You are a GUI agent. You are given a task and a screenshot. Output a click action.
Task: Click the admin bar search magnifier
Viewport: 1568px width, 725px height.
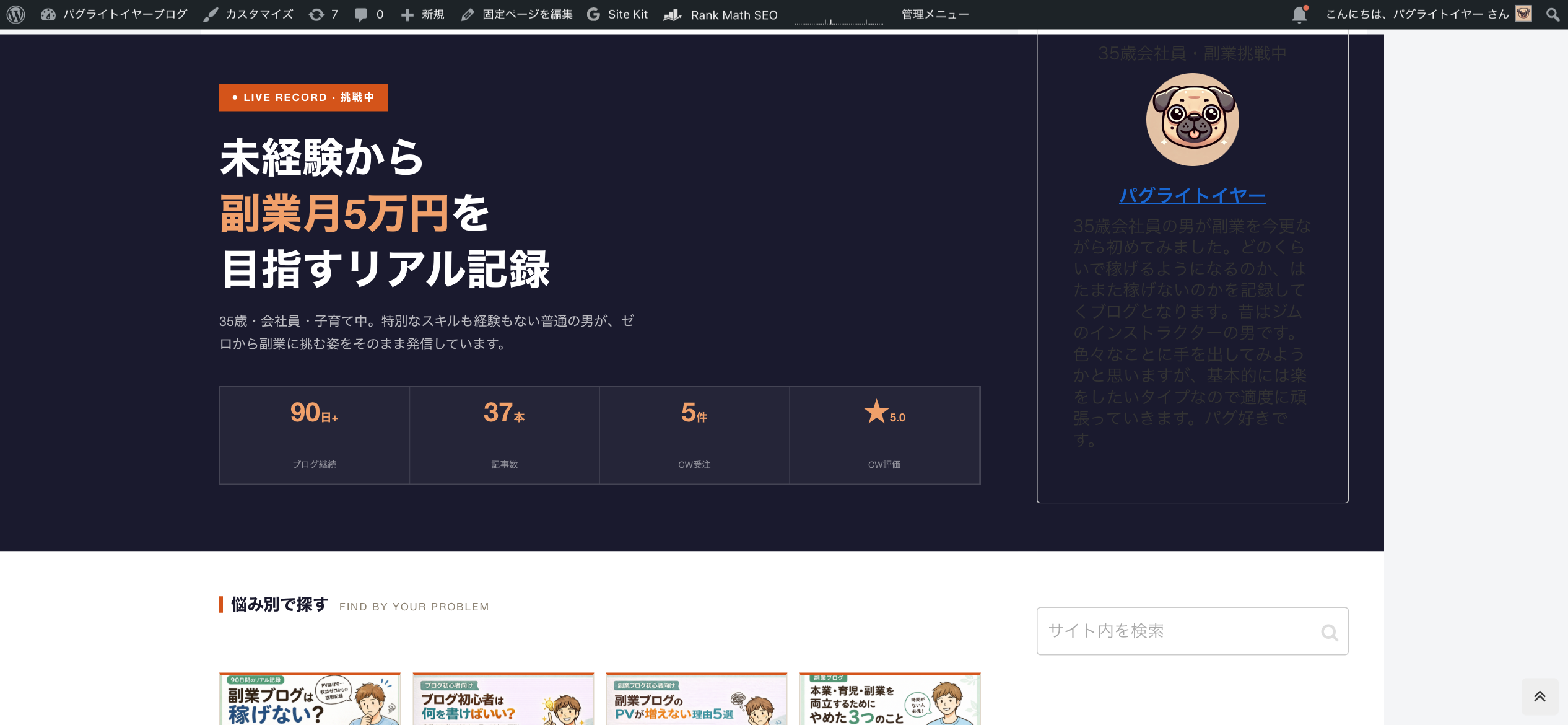click(1553, 14)
